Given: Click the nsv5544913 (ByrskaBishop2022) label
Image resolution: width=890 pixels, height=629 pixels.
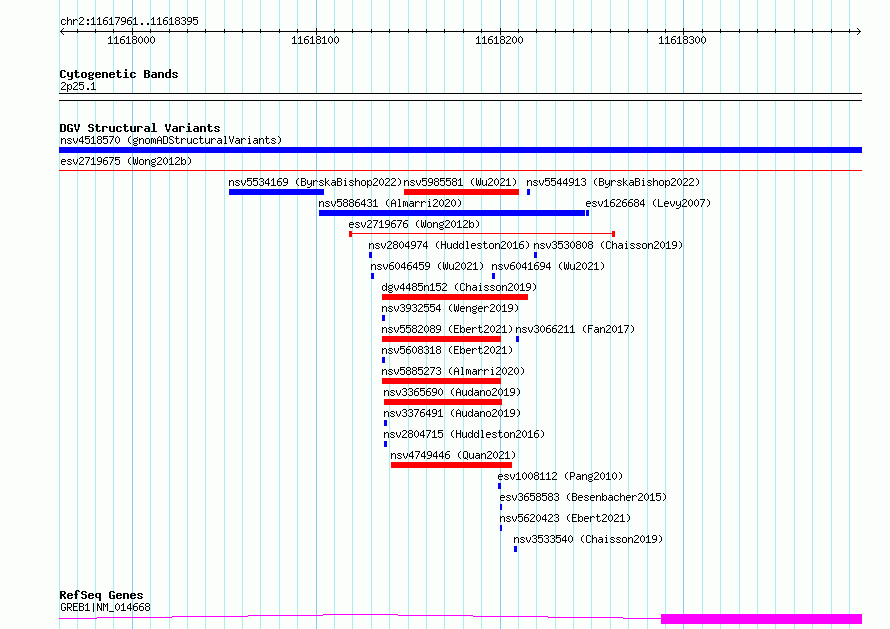Looking at the screenshot, I should pos(613,182).
